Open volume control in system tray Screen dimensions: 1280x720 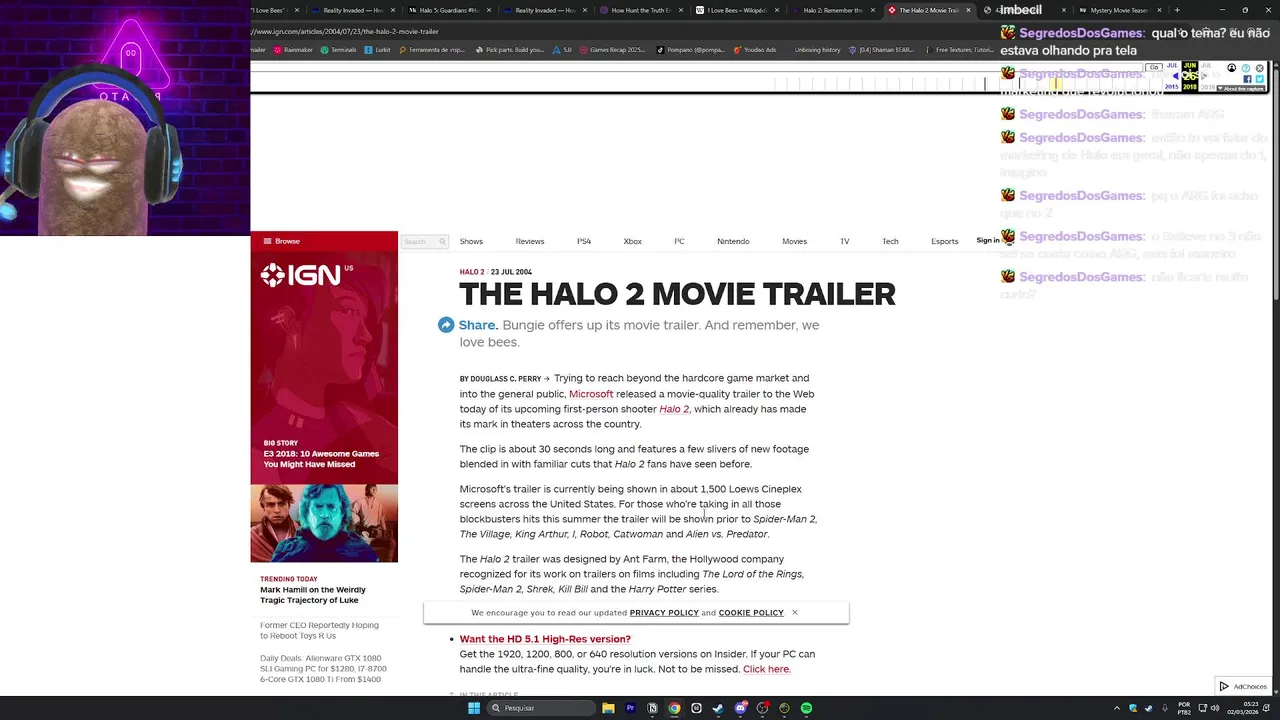tap(1215, 708)
